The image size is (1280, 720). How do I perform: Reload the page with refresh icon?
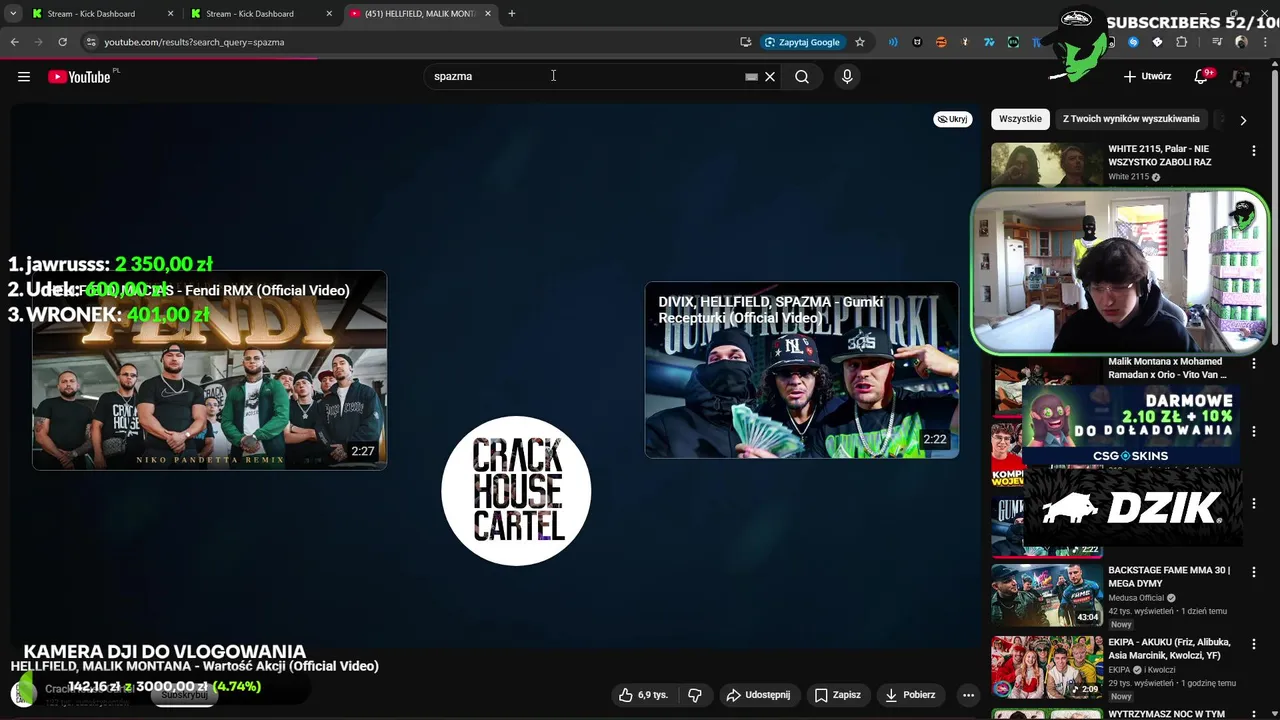tap(62, 42)
